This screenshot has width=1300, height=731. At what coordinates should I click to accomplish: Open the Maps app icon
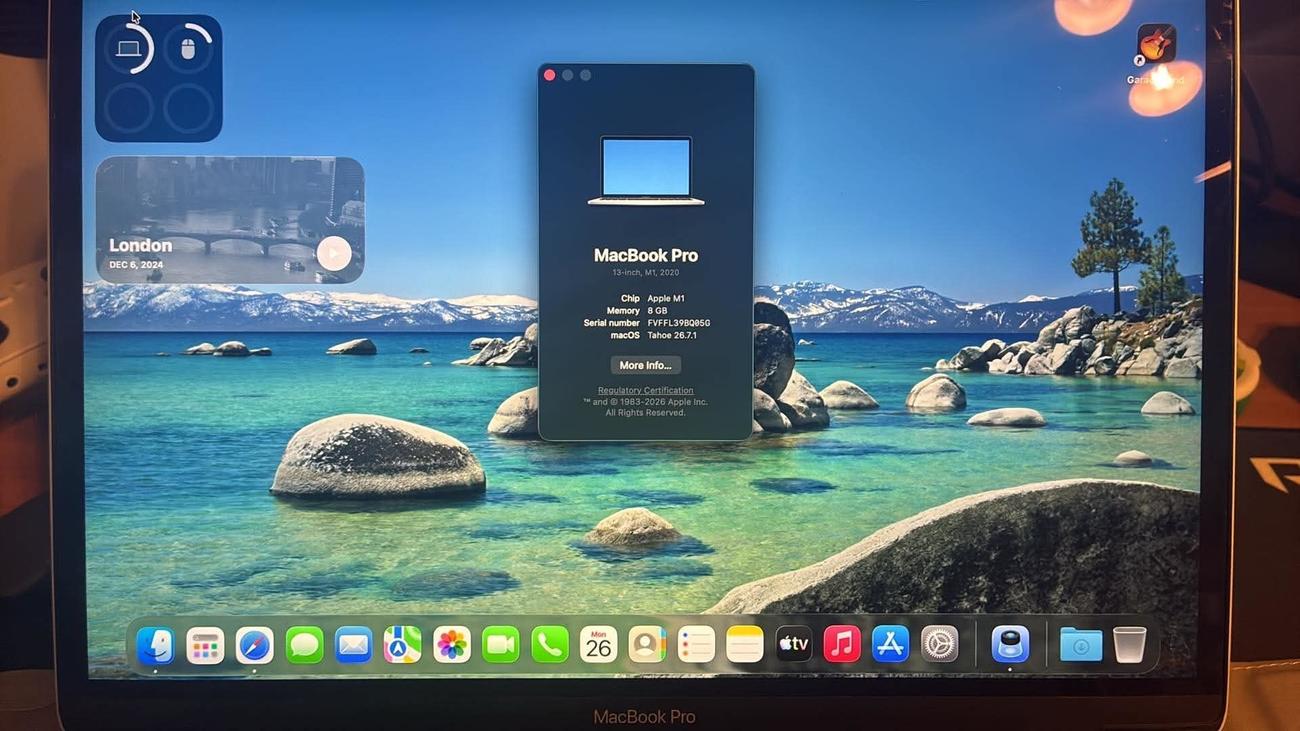coord(402,645)
